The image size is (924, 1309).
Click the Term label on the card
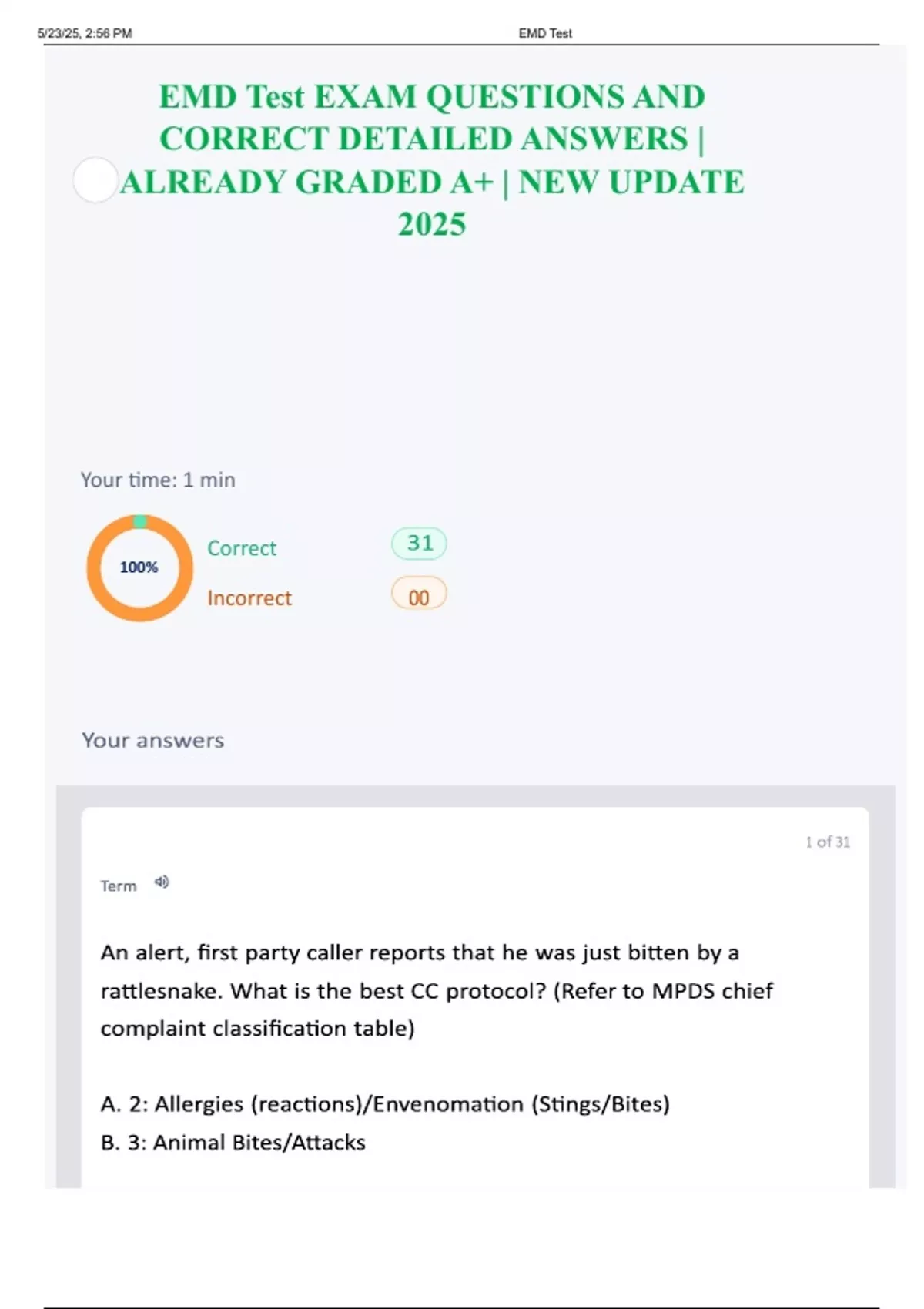(119, 886)
